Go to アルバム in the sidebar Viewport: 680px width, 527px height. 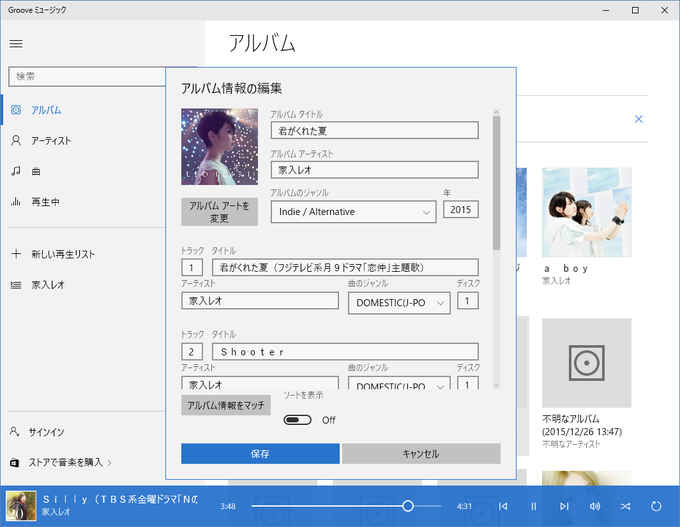[x=46, y=110]
